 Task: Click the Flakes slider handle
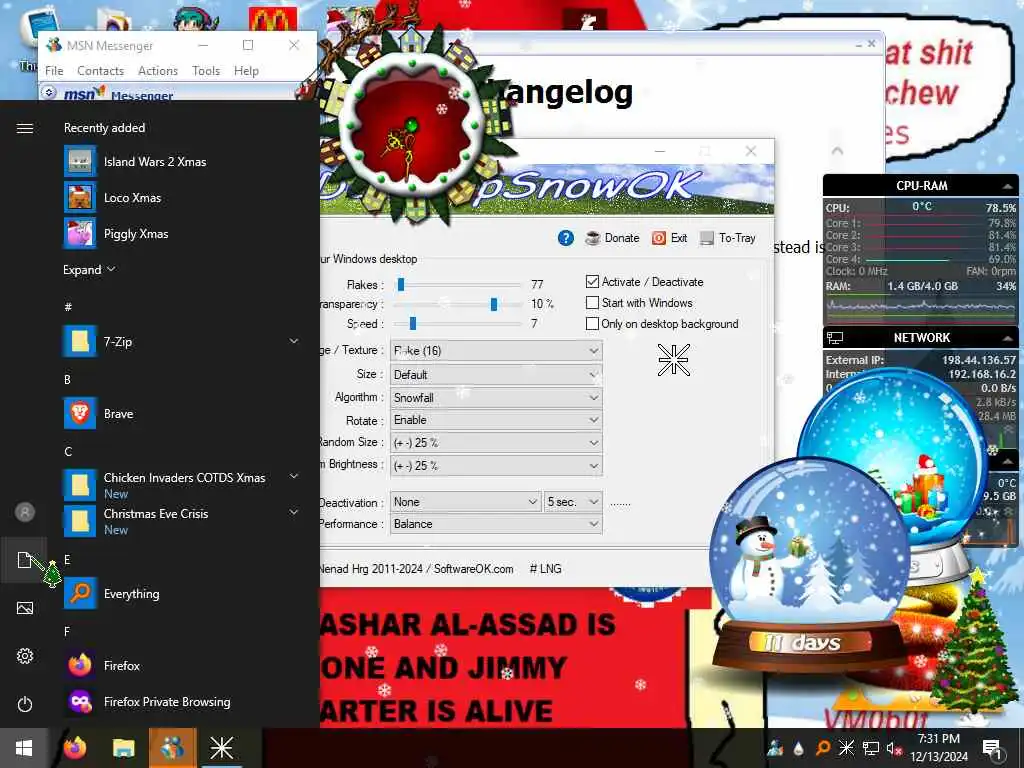401,285
